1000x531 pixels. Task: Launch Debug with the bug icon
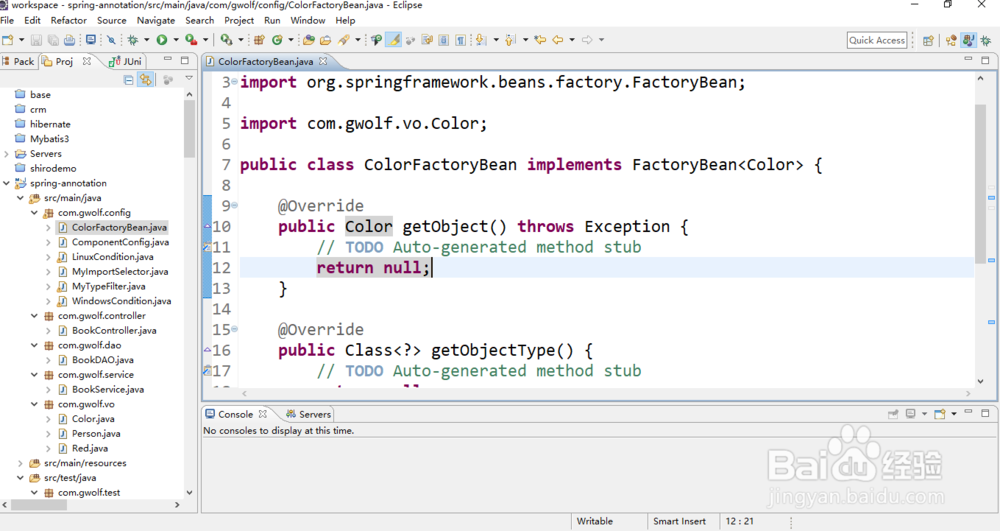[133, 40]
